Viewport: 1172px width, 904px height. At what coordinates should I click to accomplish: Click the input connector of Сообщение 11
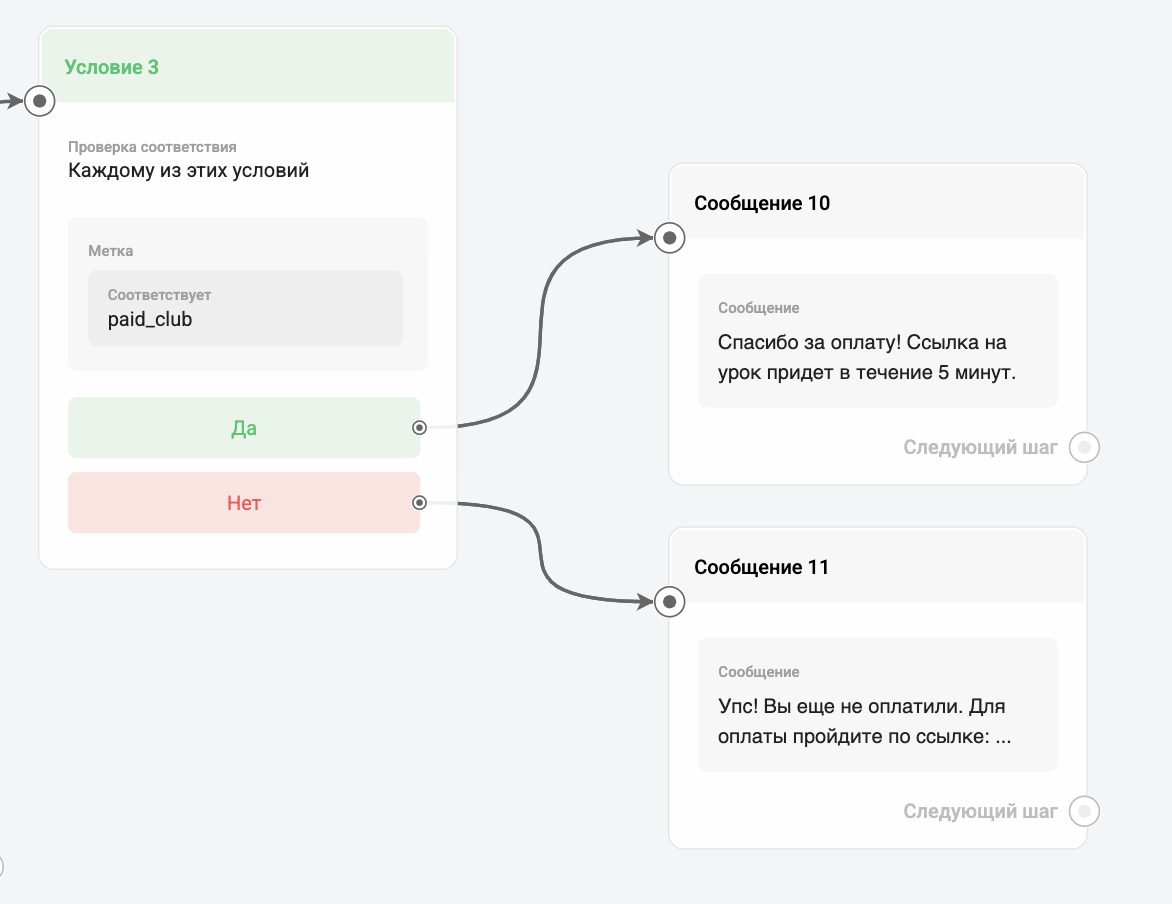tap(670, 602)
